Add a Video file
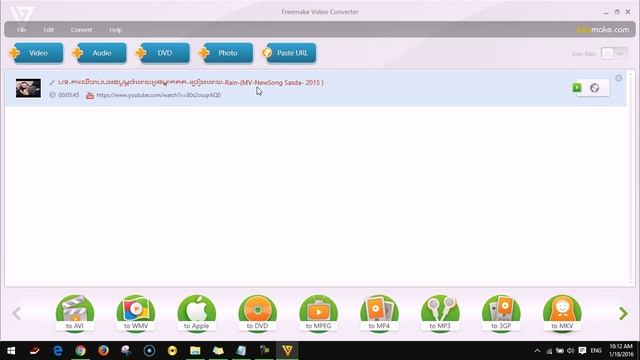Viewport: 640px width, 360px height. [x=36, y=53]
